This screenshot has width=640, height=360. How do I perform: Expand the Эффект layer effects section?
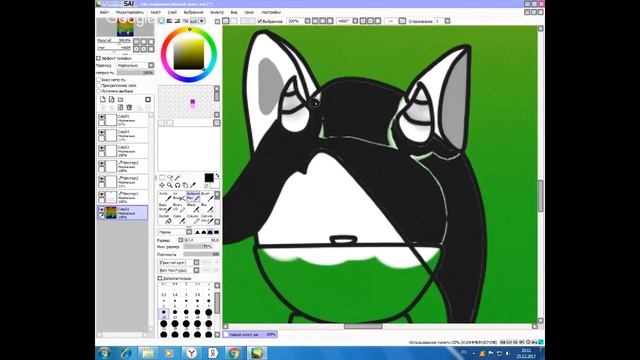(x=98, y=58)
